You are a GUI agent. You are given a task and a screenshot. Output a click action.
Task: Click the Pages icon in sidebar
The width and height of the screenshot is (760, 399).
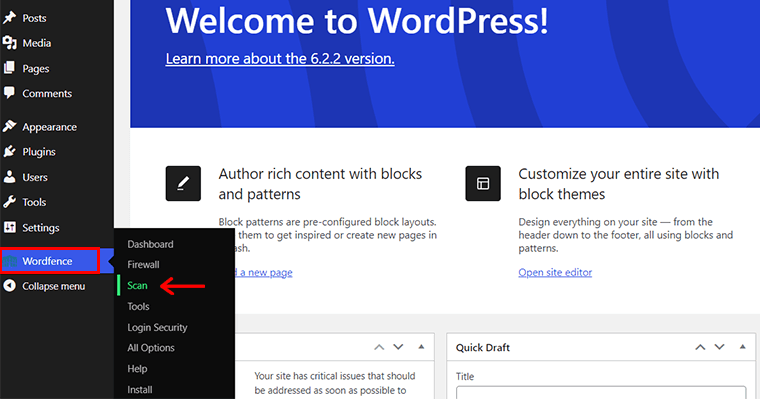pos(9,68)
